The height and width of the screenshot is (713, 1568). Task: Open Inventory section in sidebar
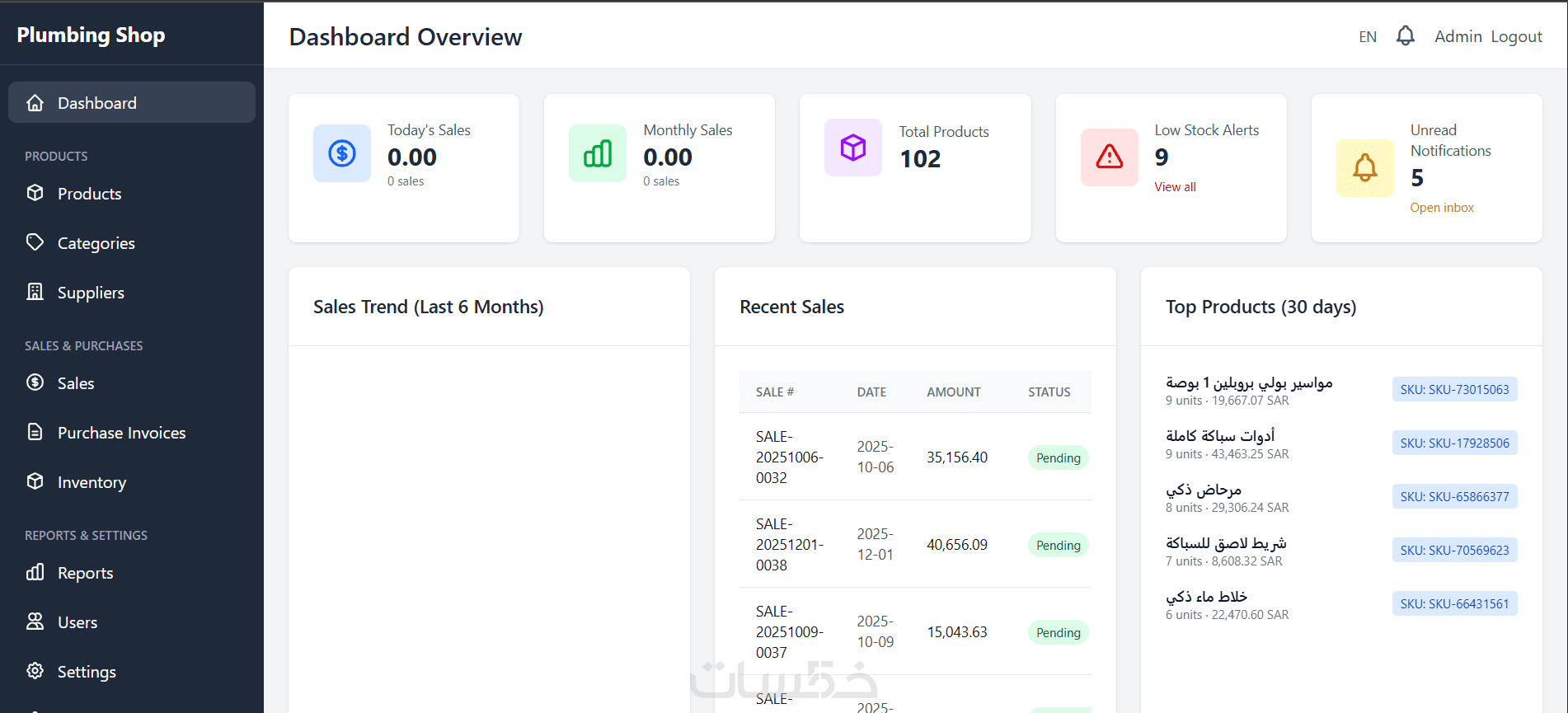pos(132,482)
